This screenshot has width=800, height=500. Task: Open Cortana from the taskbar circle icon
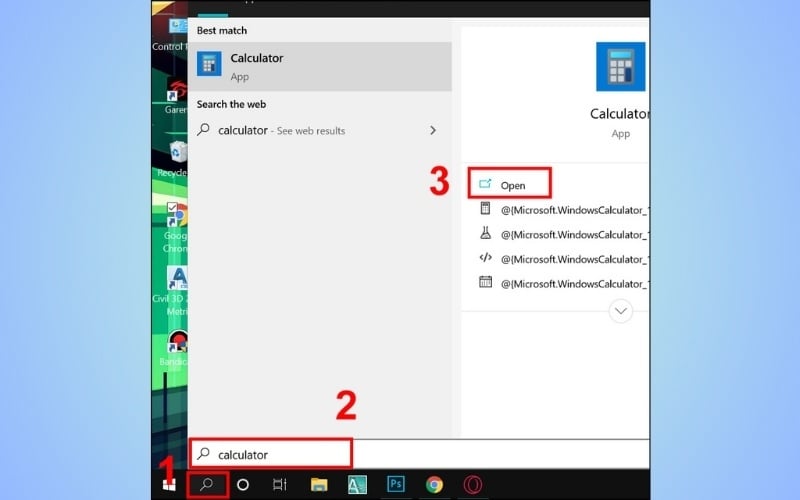coord(242,484)
